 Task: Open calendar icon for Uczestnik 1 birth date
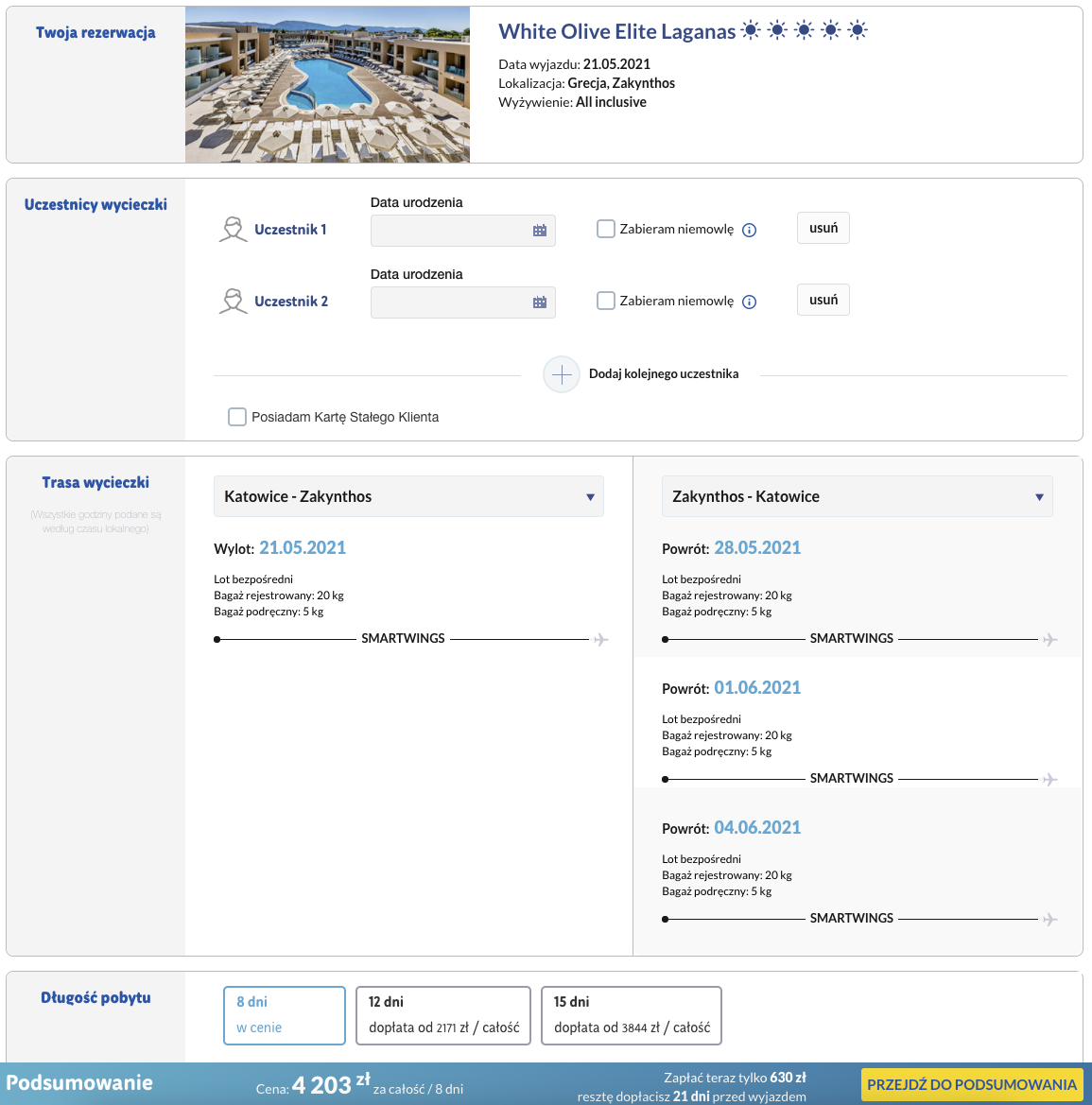coord(539,231)
